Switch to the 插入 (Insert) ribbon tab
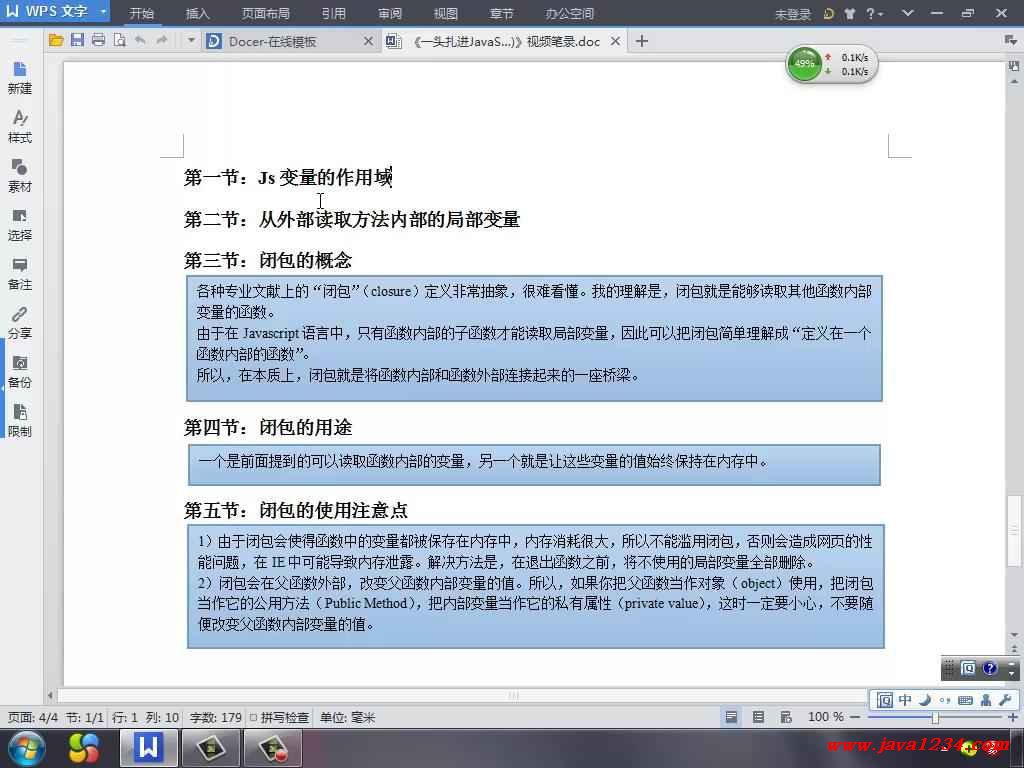Image resolution: width=1024 pixels, height=768 pixels. pos(198,14)
